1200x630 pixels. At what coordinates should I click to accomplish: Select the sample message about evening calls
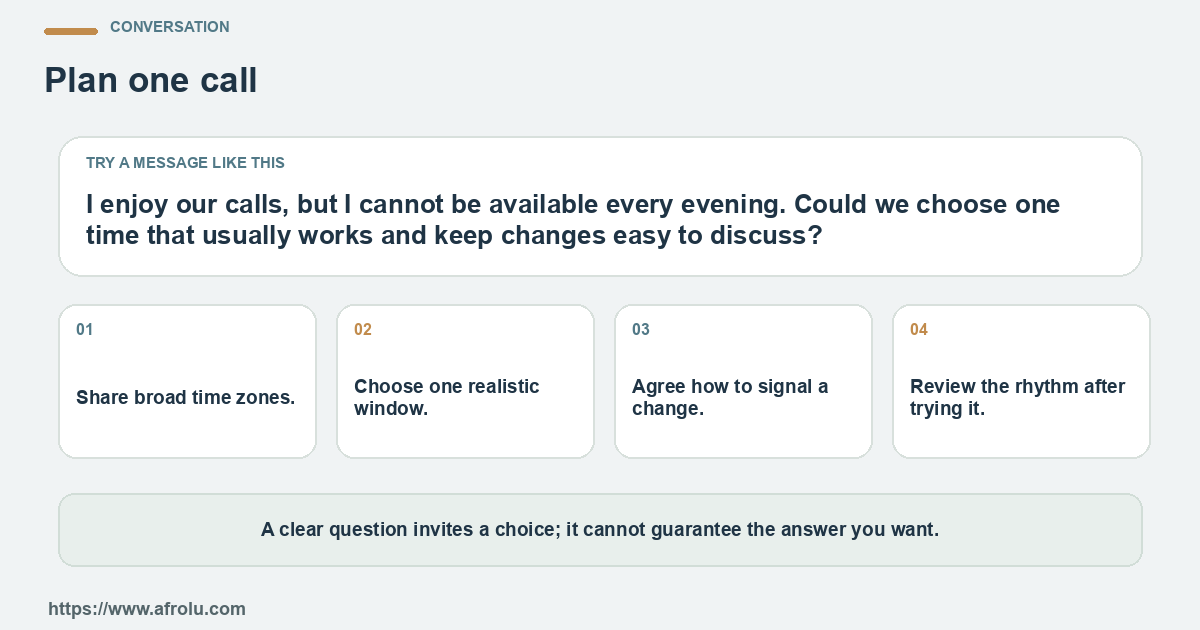[x=573, y=219]
